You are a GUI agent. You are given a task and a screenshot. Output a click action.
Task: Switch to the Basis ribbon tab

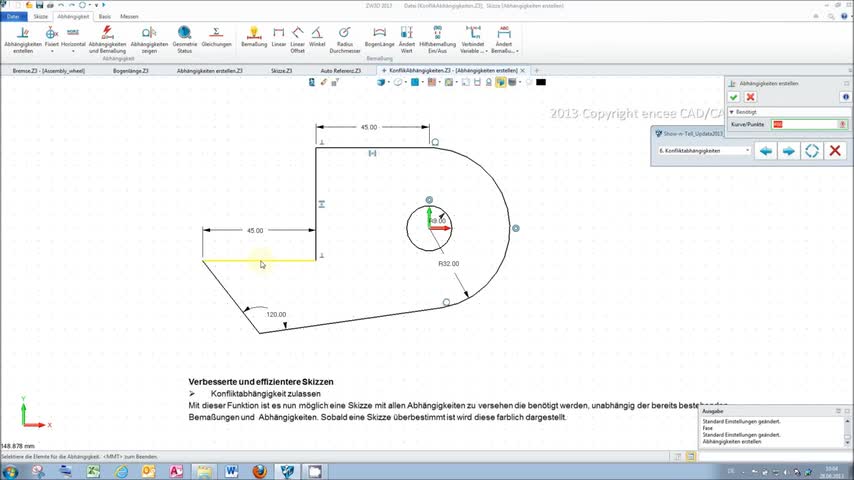(105, 16)
